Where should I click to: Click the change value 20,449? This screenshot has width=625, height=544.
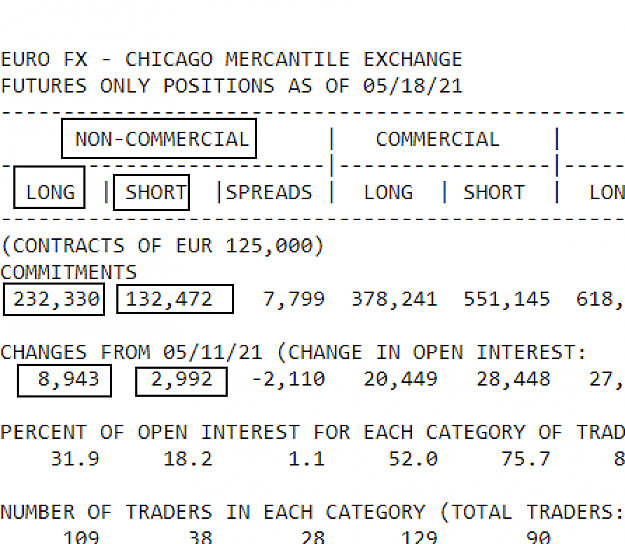[x=400, y=379]
